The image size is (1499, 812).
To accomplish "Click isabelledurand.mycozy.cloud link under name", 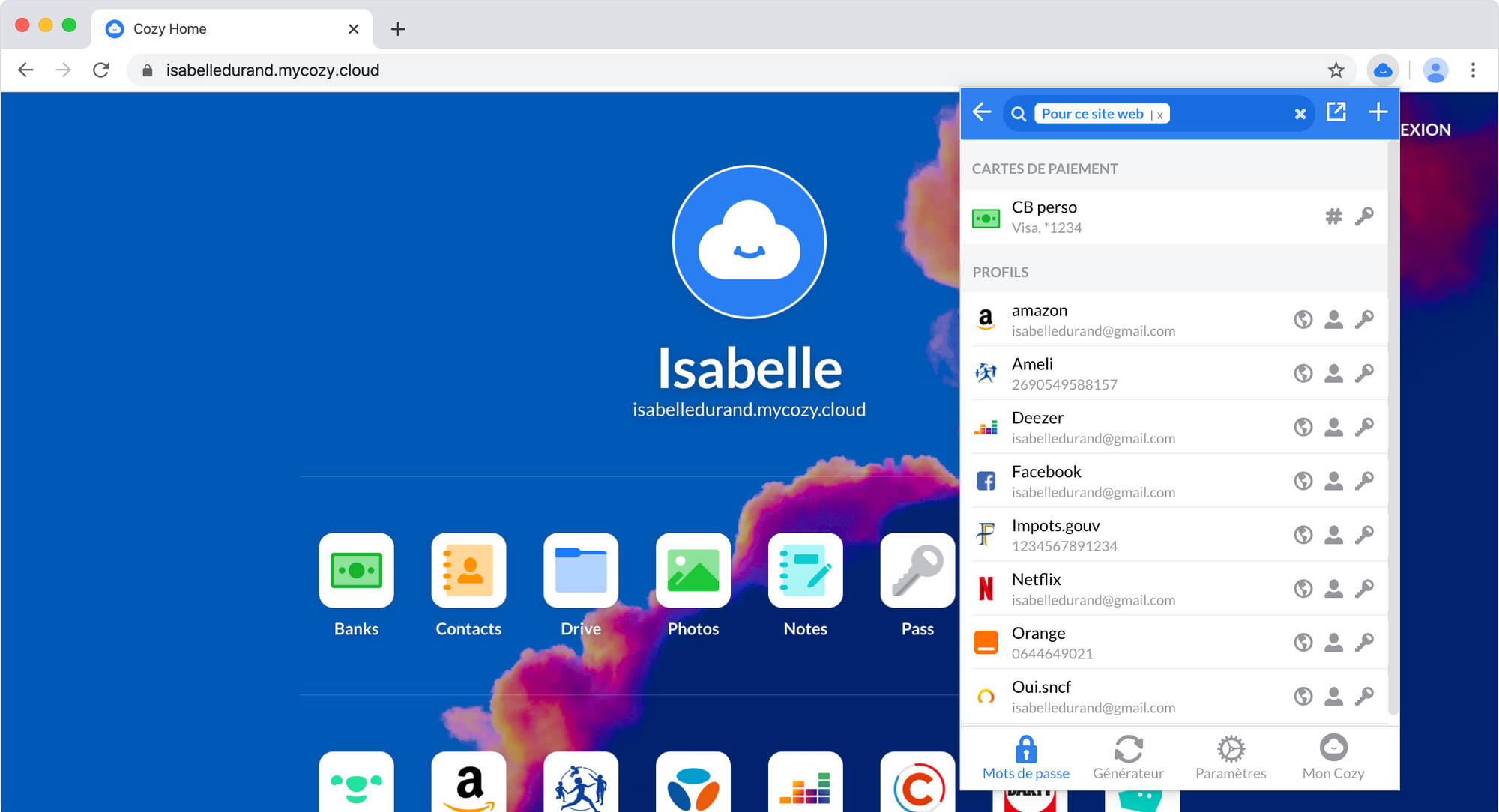I will coord(749,410).
